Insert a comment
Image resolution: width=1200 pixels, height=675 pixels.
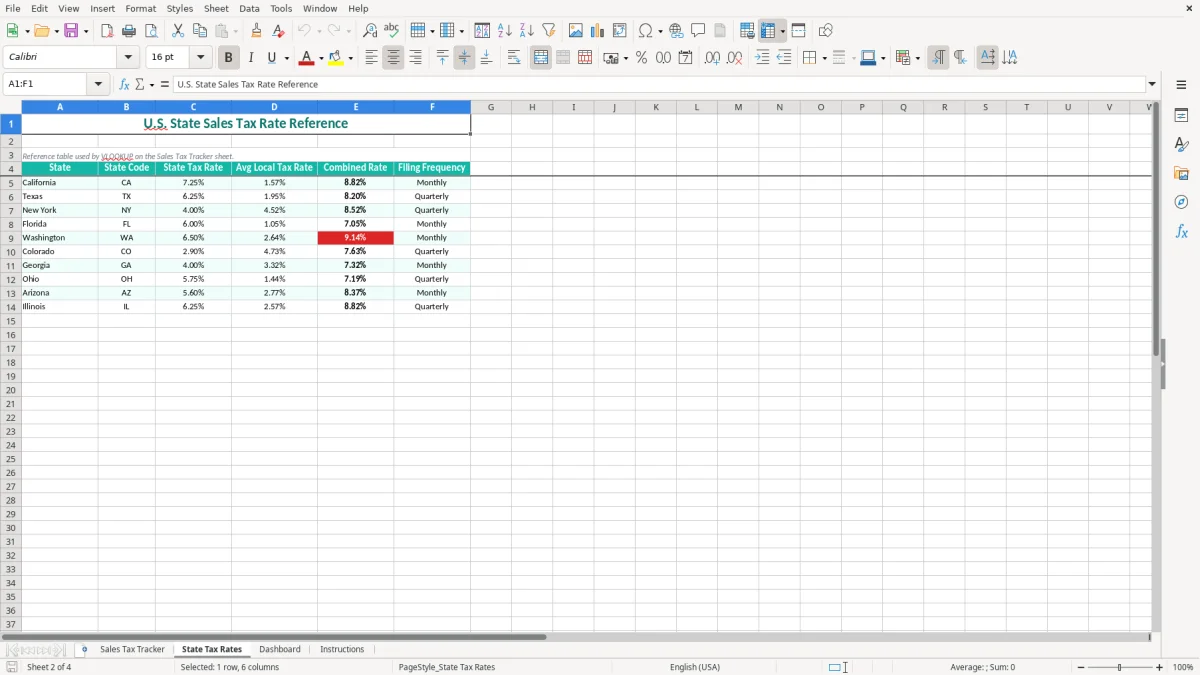[x=698, y=31]
